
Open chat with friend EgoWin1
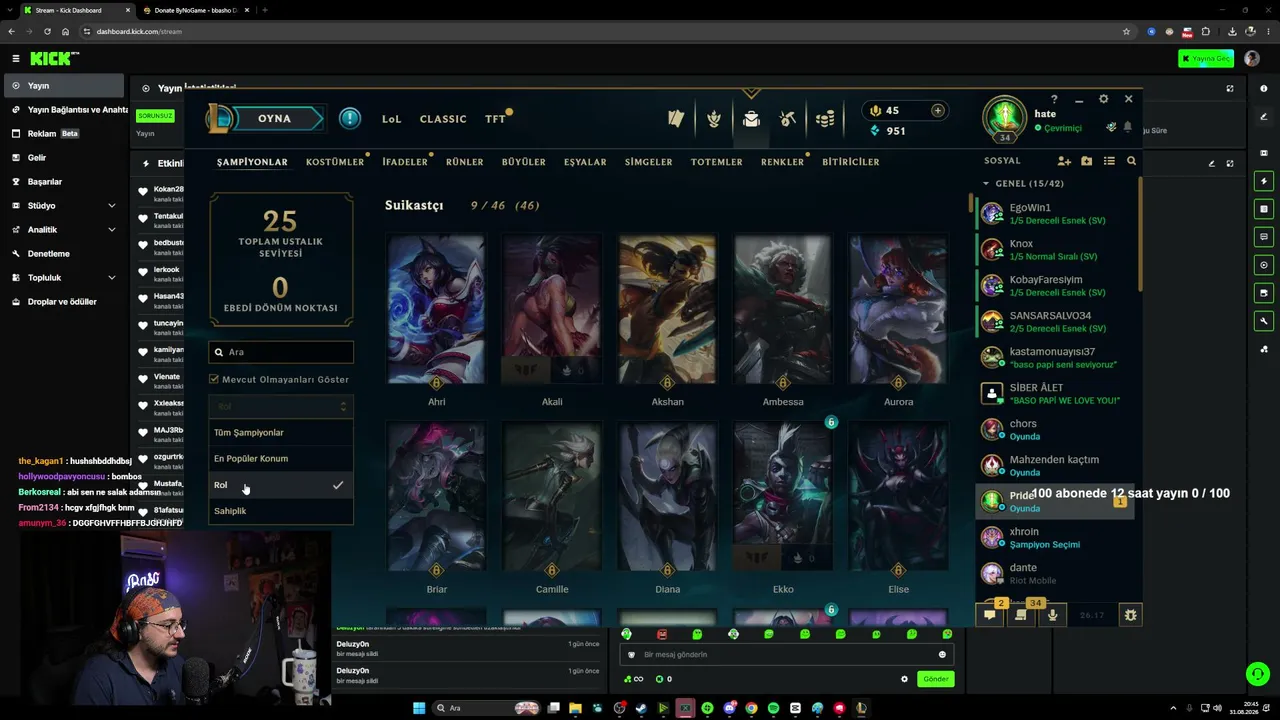pos(1055,214)
